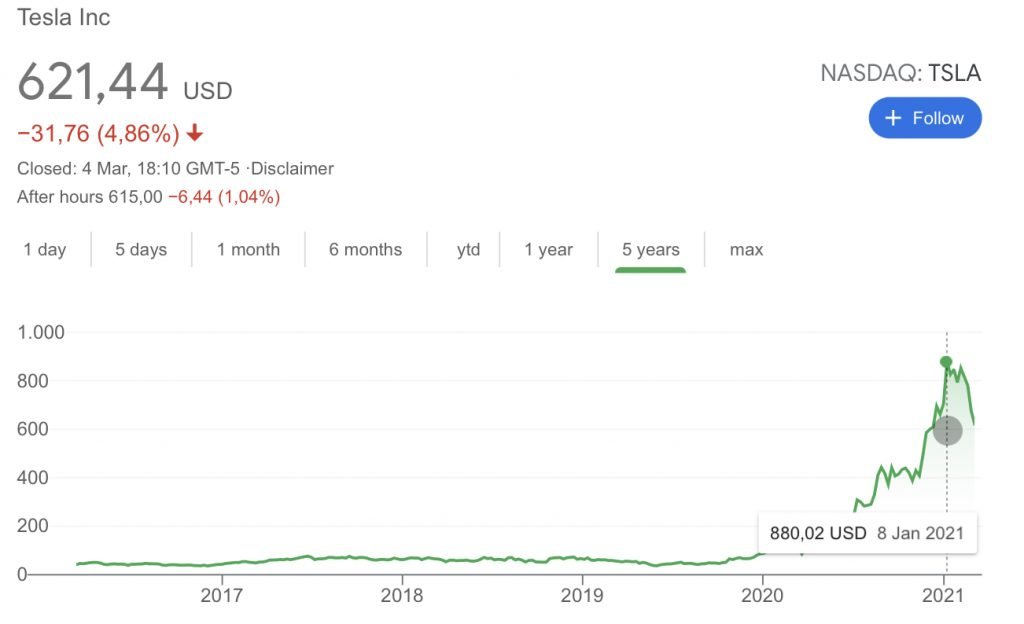Screen dimensions: 1024x624
Task: Click the NASDAQ: TSLA ticker label
Action: tap(901, 72)
